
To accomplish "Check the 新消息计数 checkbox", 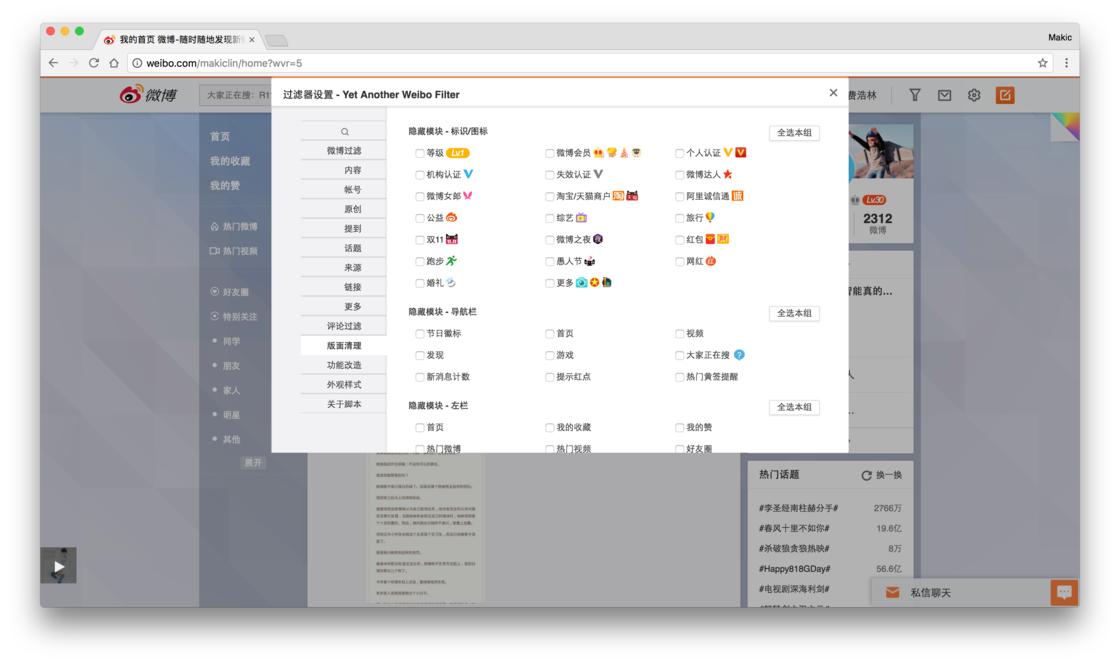I will [x=420, y=377].
